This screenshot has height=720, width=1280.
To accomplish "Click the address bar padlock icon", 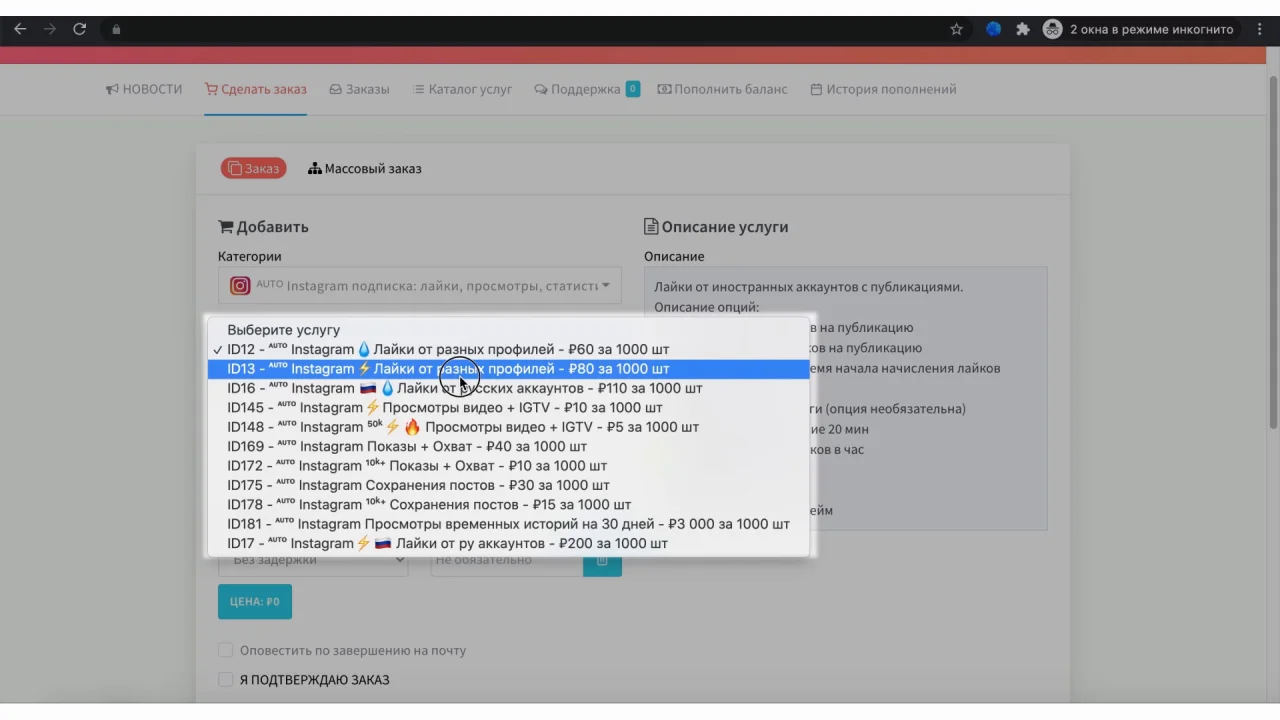I will click(116, 29).
